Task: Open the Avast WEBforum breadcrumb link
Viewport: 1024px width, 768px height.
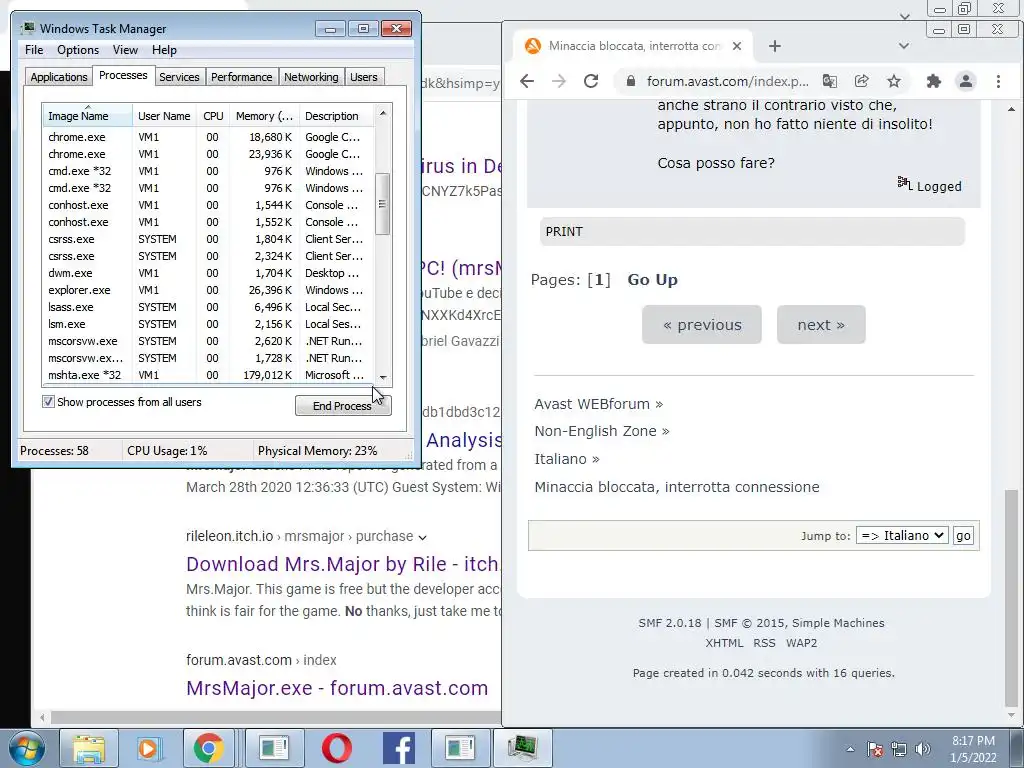Action: 592,404
